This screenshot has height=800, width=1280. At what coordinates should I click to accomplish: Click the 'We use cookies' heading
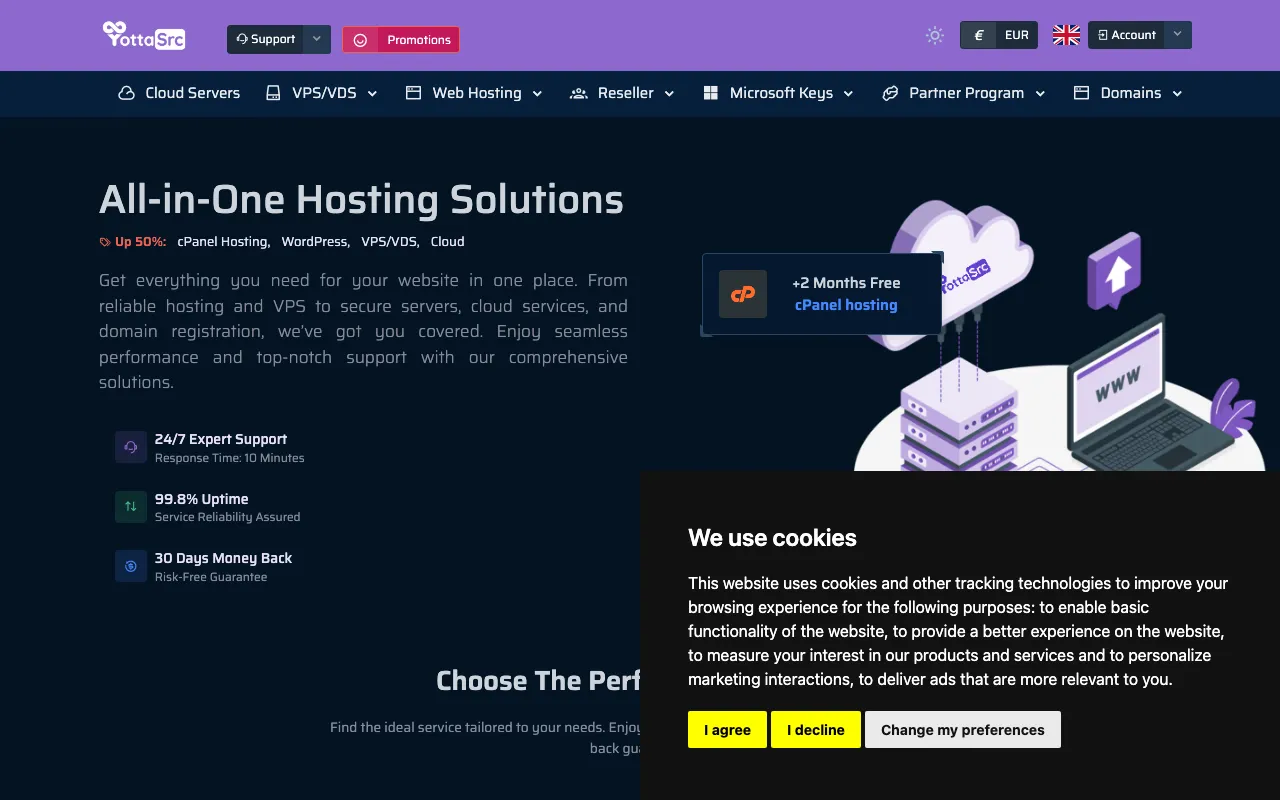click(x=772, y=538)
